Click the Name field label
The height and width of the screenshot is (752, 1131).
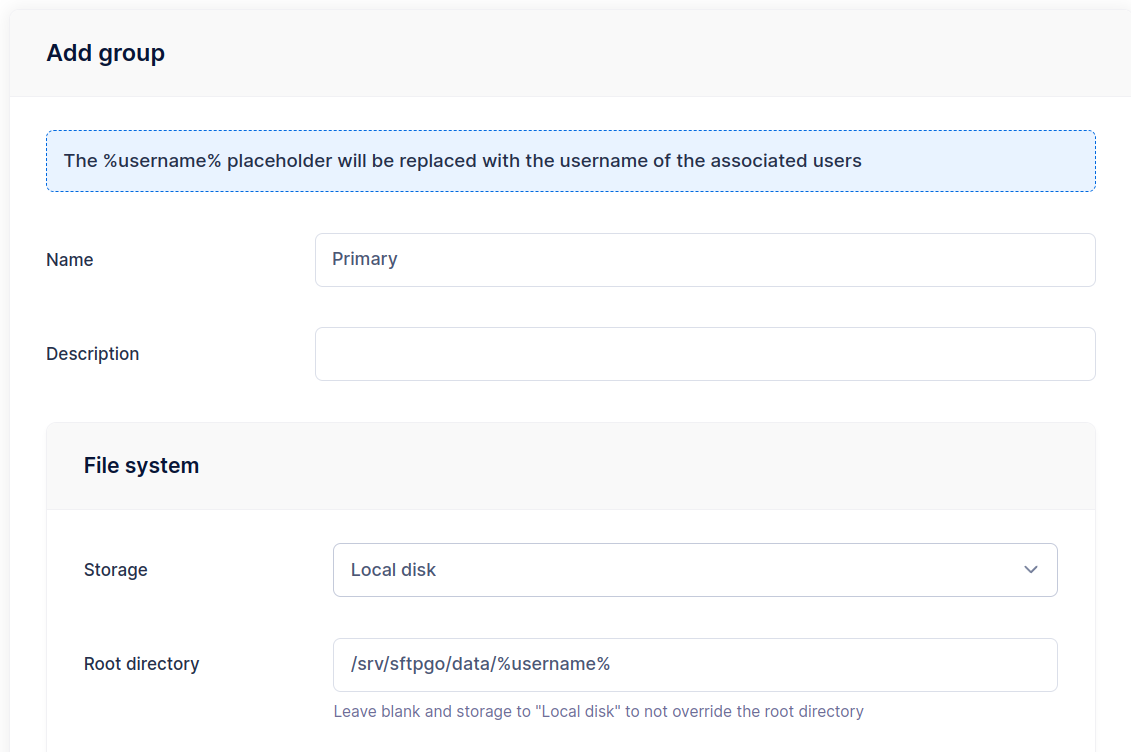tap(70, 260)
